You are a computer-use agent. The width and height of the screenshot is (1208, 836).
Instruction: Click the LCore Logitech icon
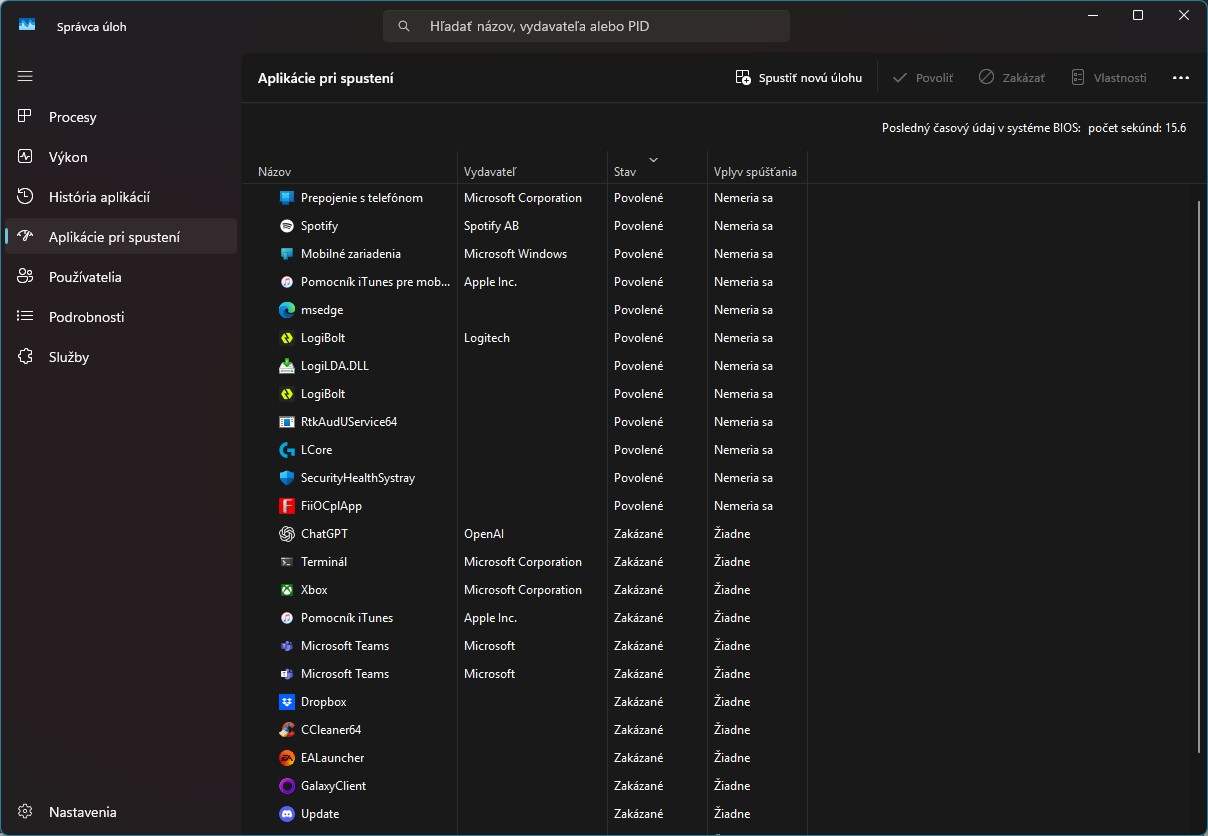(287, 450)
